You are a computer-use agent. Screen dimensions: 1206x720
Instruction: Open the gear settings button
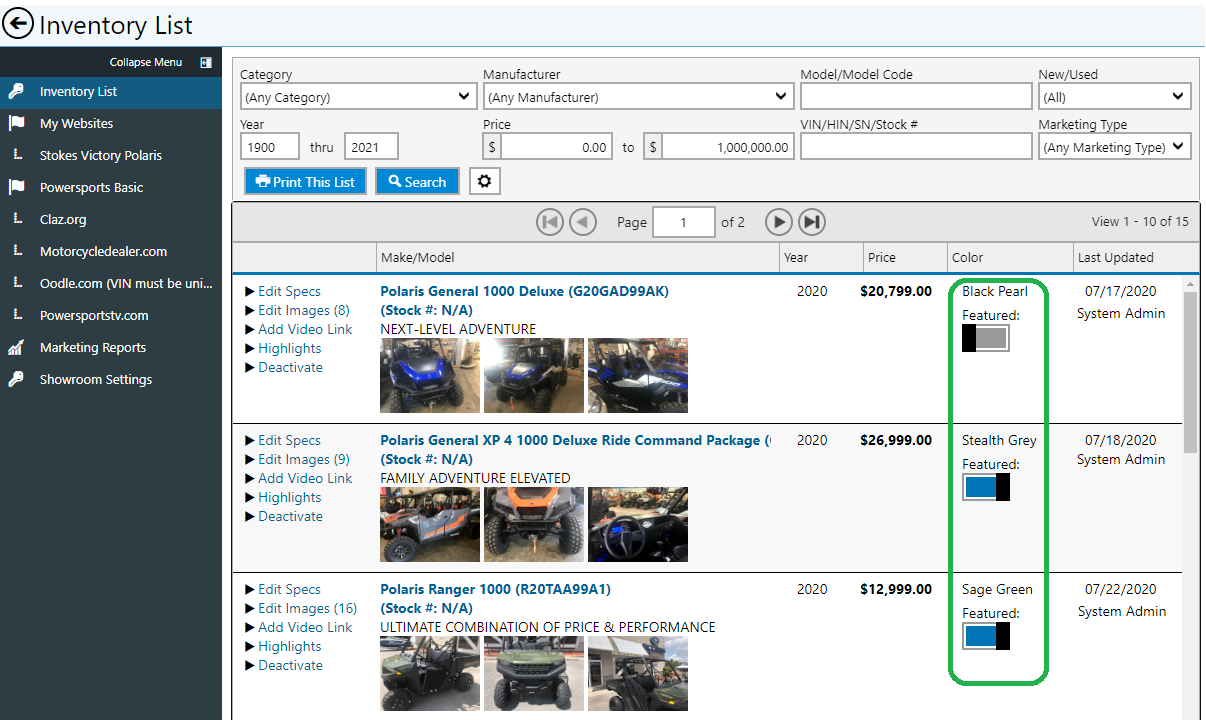tap(485, 181)
